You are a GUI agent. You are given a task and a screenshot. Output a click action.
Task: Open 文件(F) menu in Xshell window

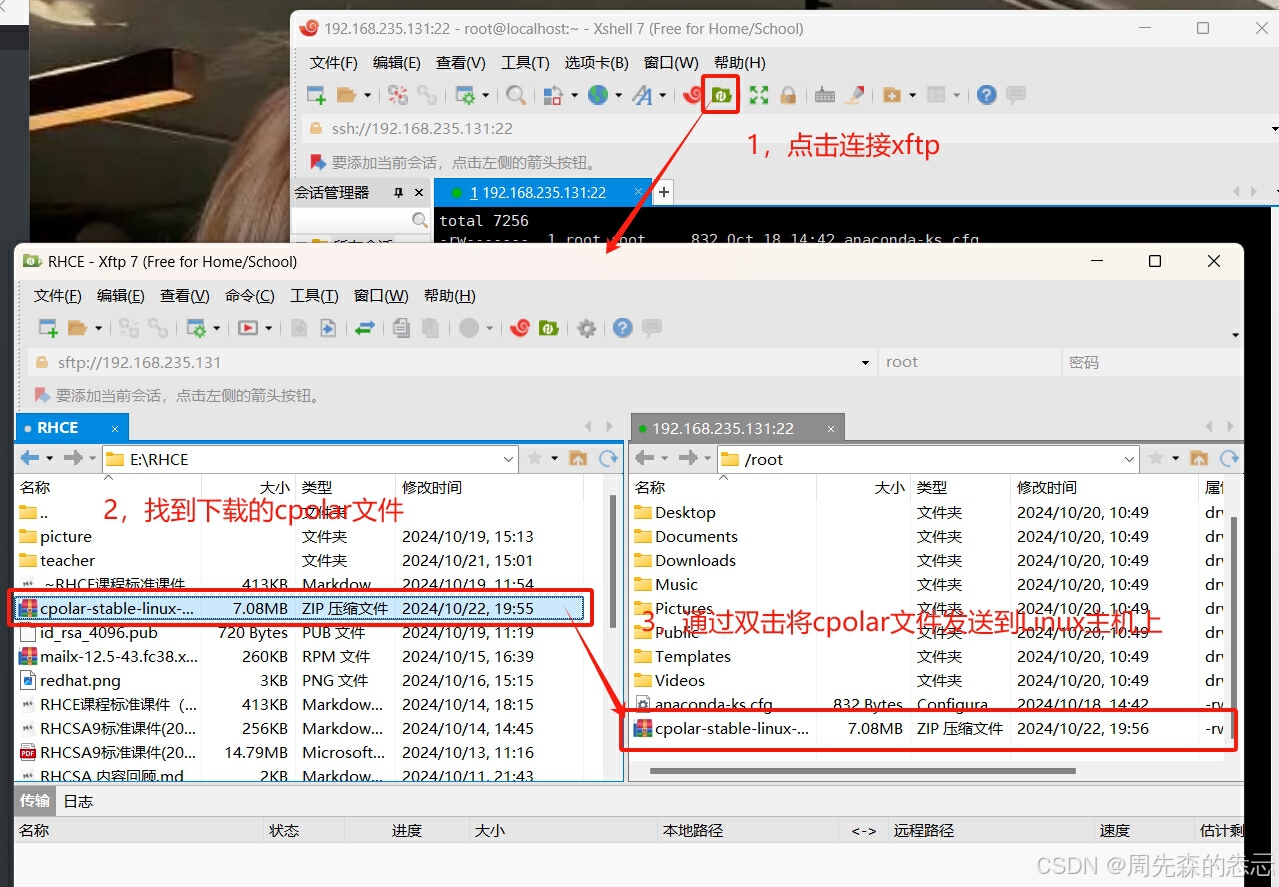coord(333,62)
